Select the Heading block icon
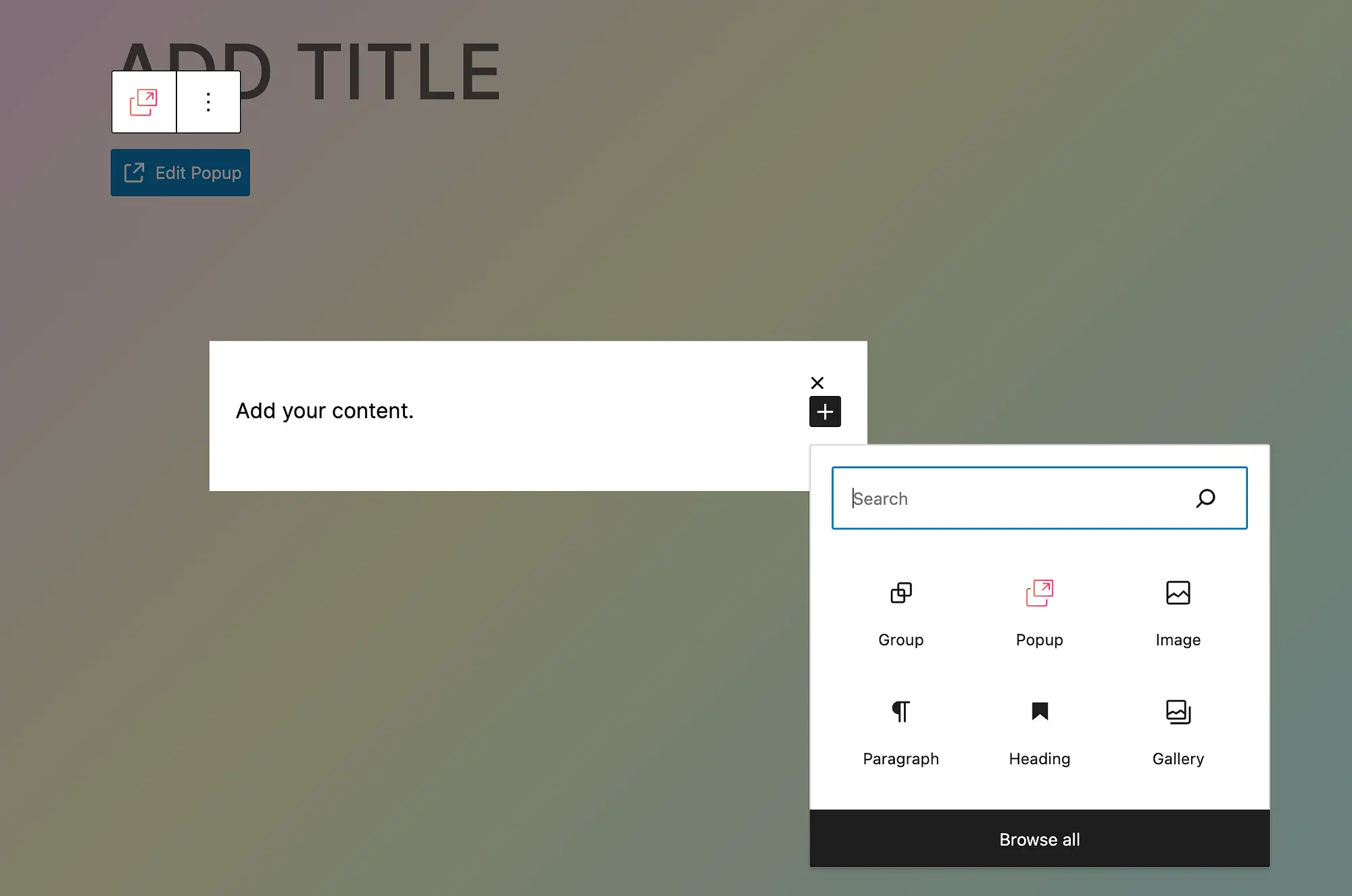 tap(1039, 711)
